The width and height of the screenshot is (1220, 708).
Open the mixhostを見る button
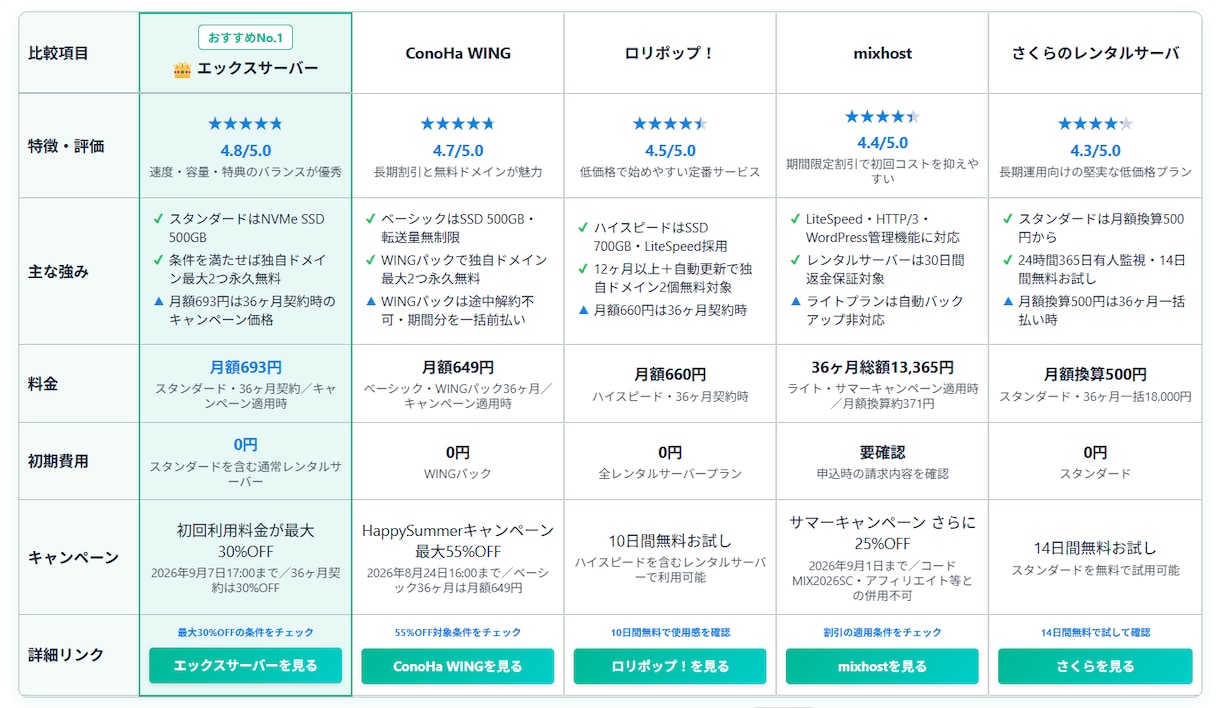(x=882, y=665)
